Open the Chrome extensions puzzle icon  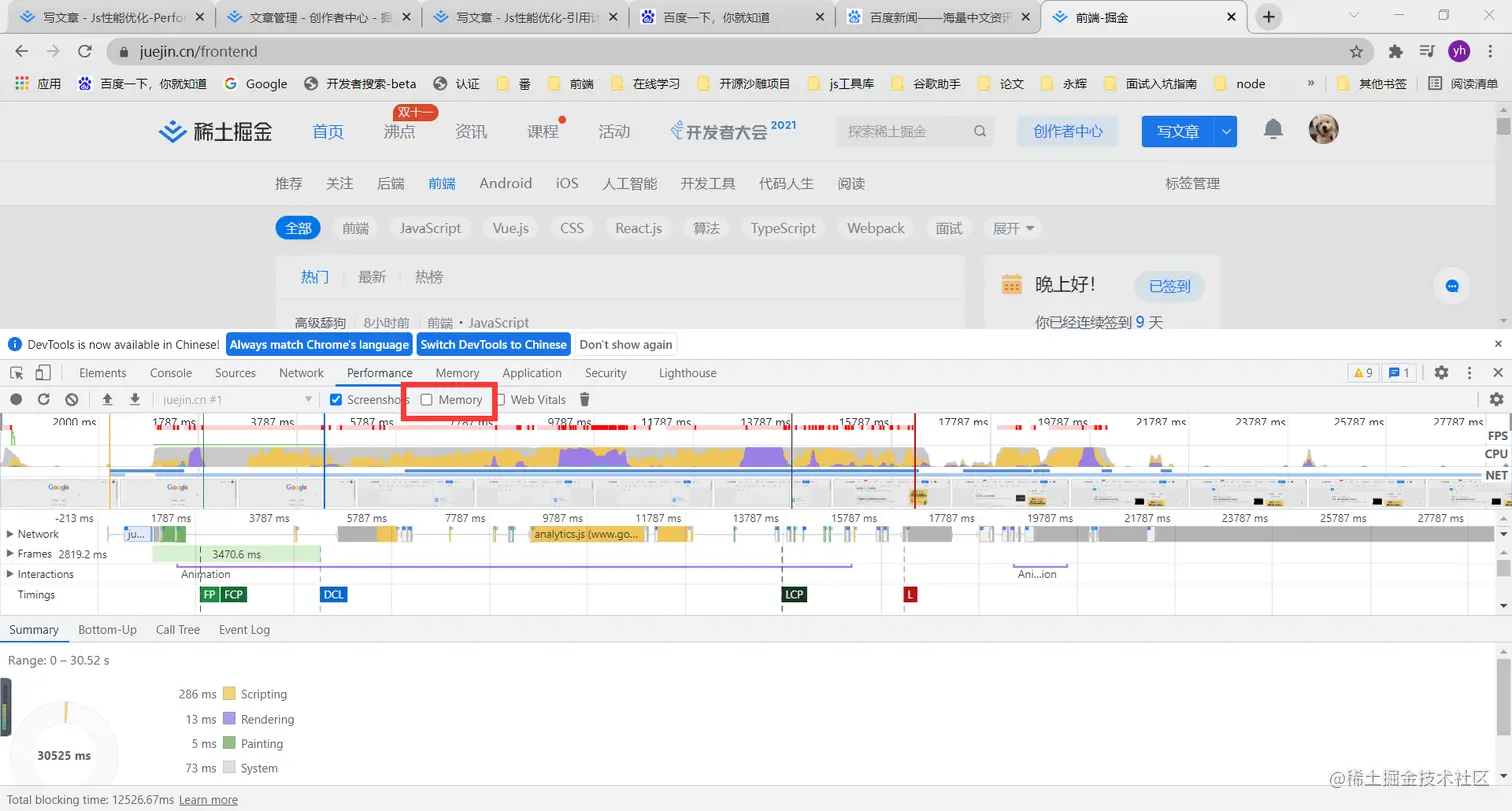pyautogui.click(x=1396, y=51)
